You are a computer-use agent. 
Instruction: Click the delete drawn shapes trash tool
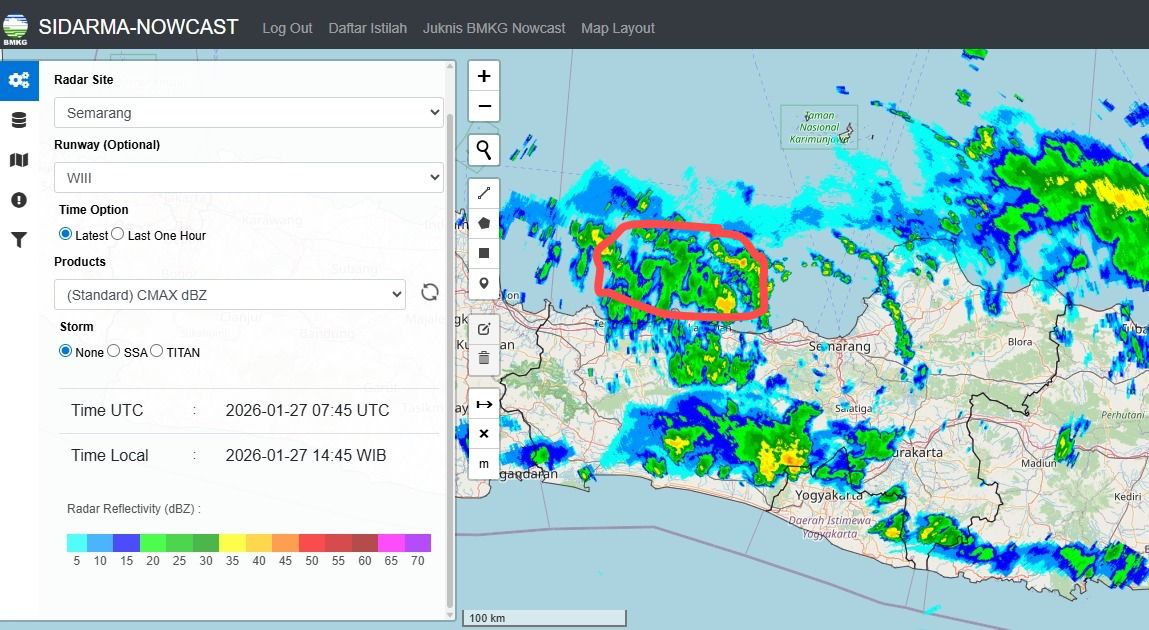[483, 358]
